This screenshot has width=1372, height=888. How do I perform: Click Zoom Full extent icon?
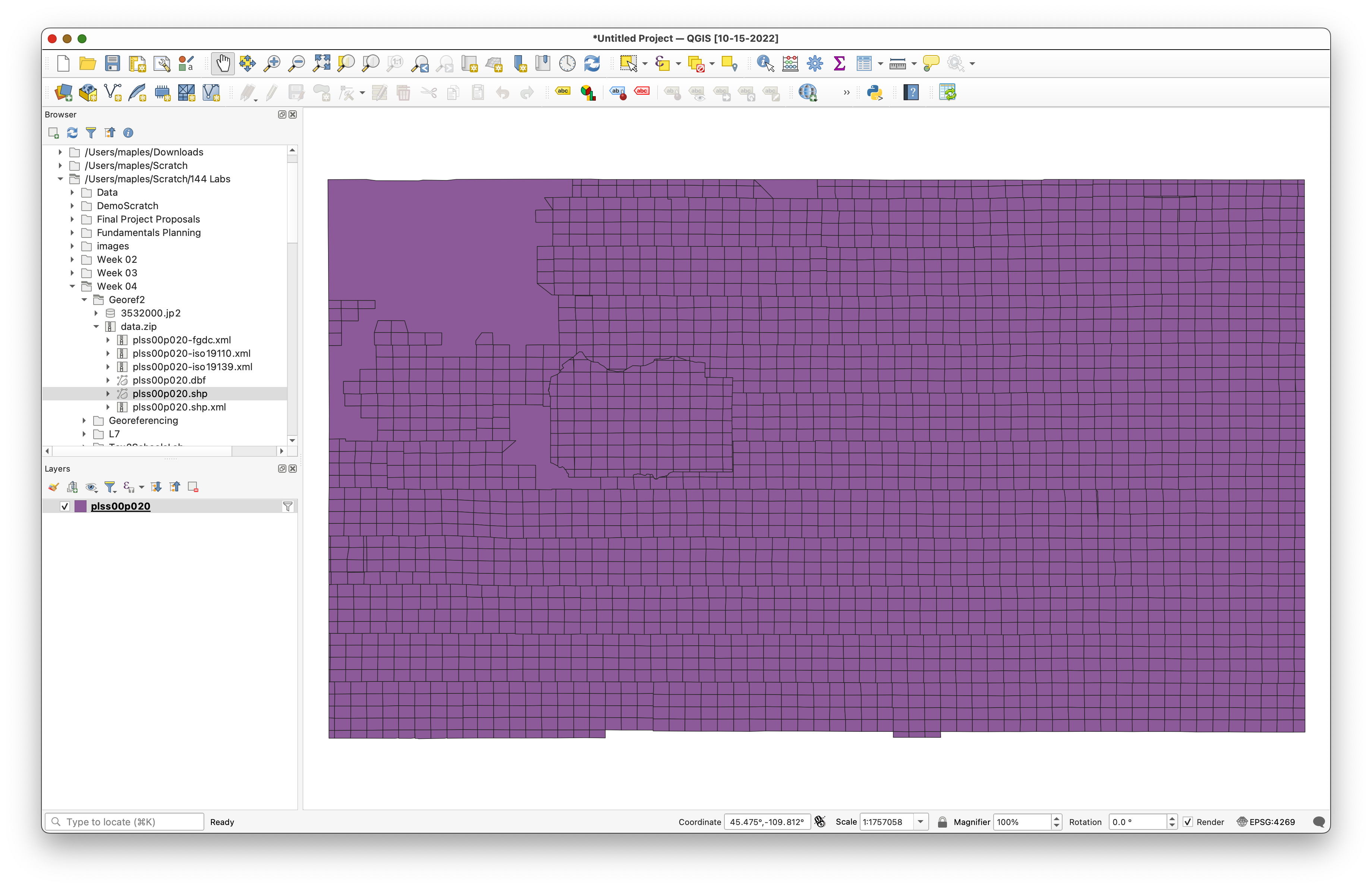(321, 63)
